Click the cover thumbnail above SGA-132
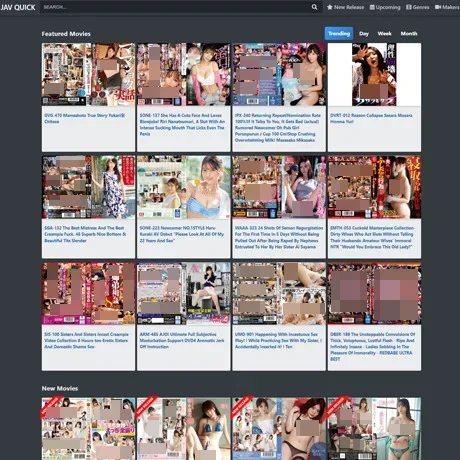This screenshot has width=460, height=460. click(x=88, y=187)
